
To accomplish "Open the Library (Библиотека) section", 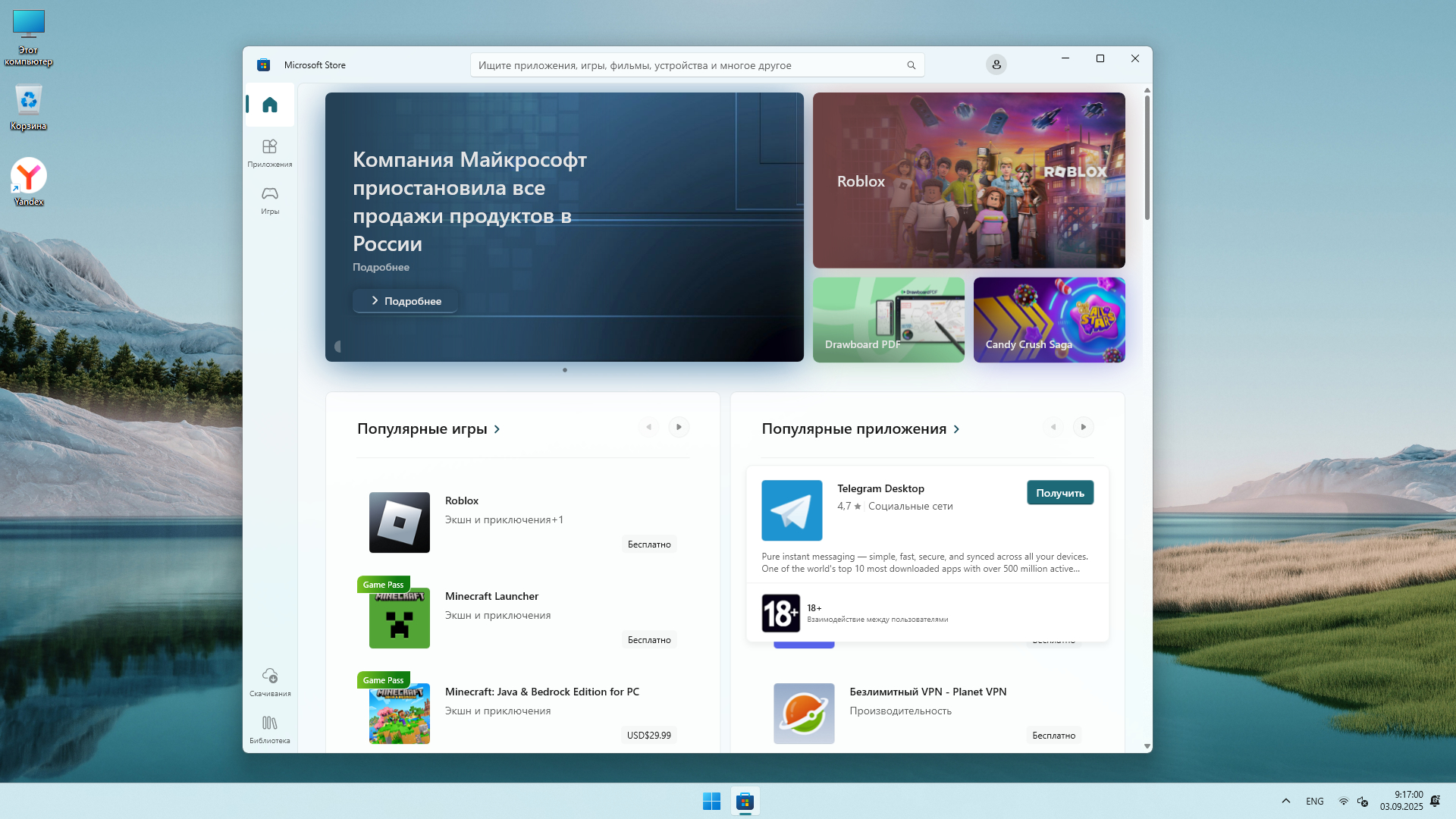I will pos(269,729).
